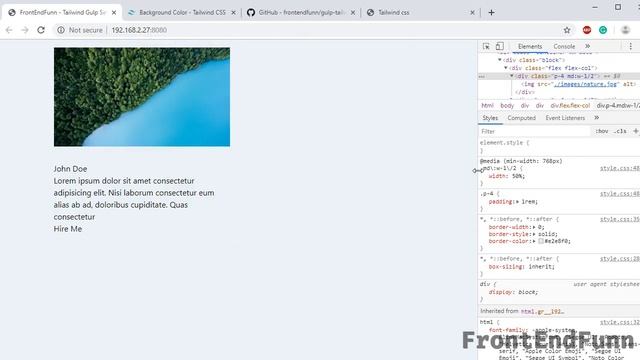Close the FrontEndFunn Tailwind Gulp tab

[114, 13]
